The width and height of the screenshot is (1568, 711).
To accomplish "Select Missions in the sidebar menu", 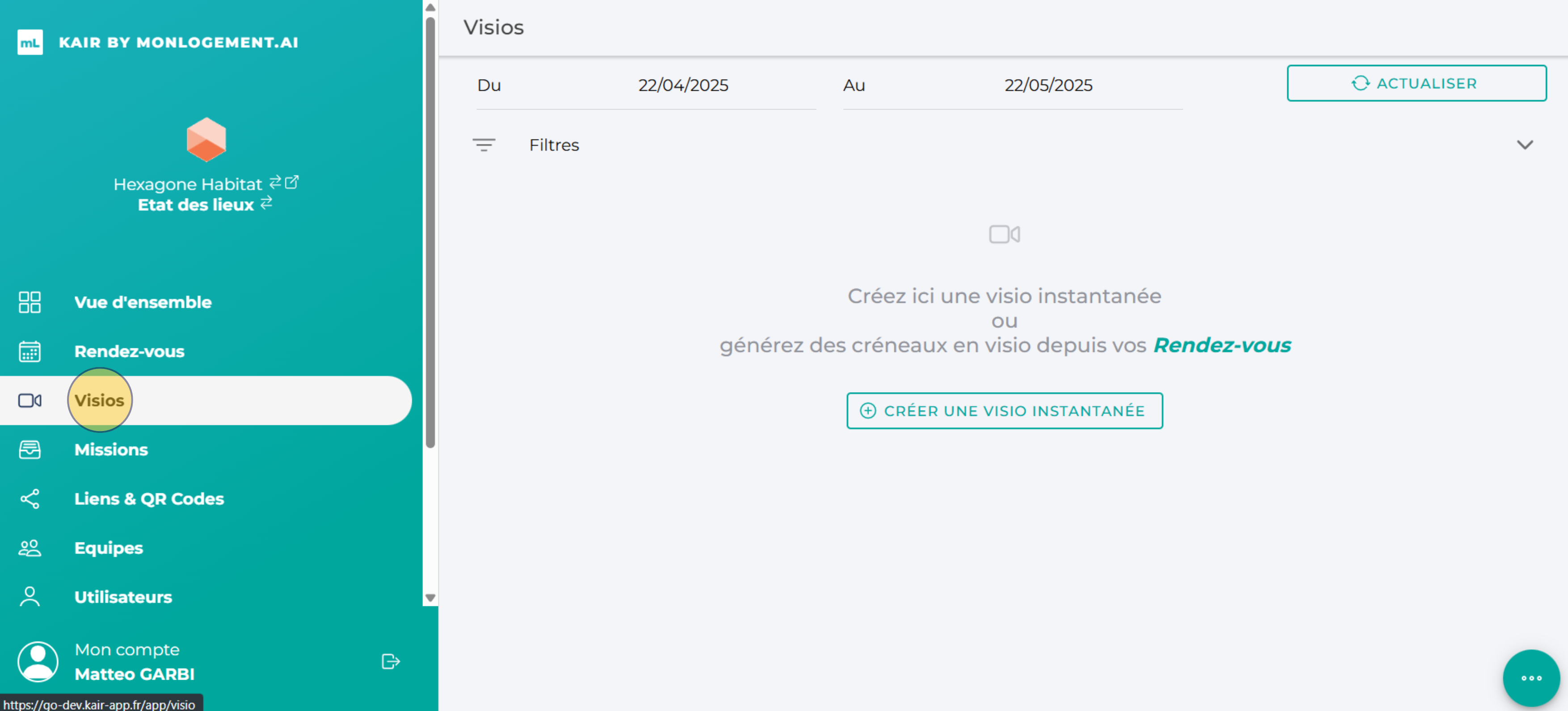I will pos(111,449).
